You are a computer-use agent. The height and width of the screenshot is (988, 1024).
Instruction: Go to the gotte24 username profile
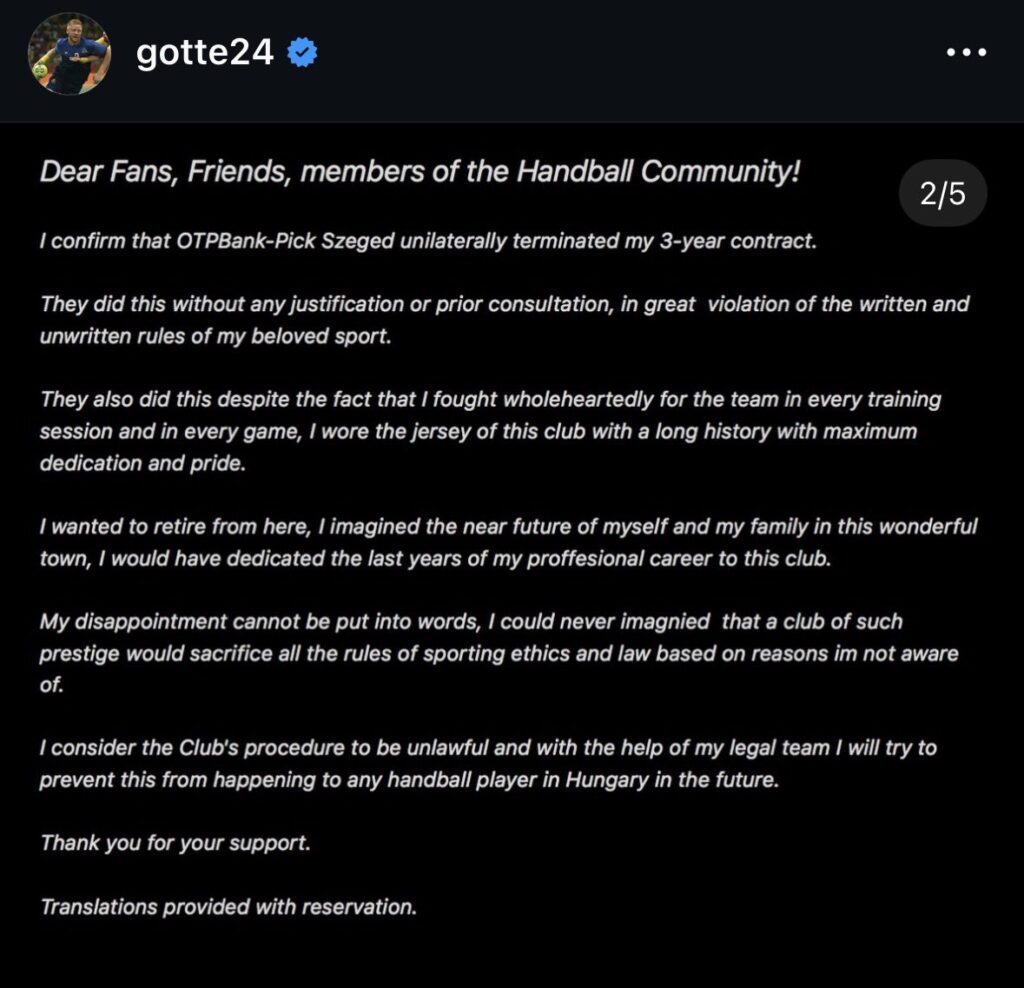(x=204, y=53)
